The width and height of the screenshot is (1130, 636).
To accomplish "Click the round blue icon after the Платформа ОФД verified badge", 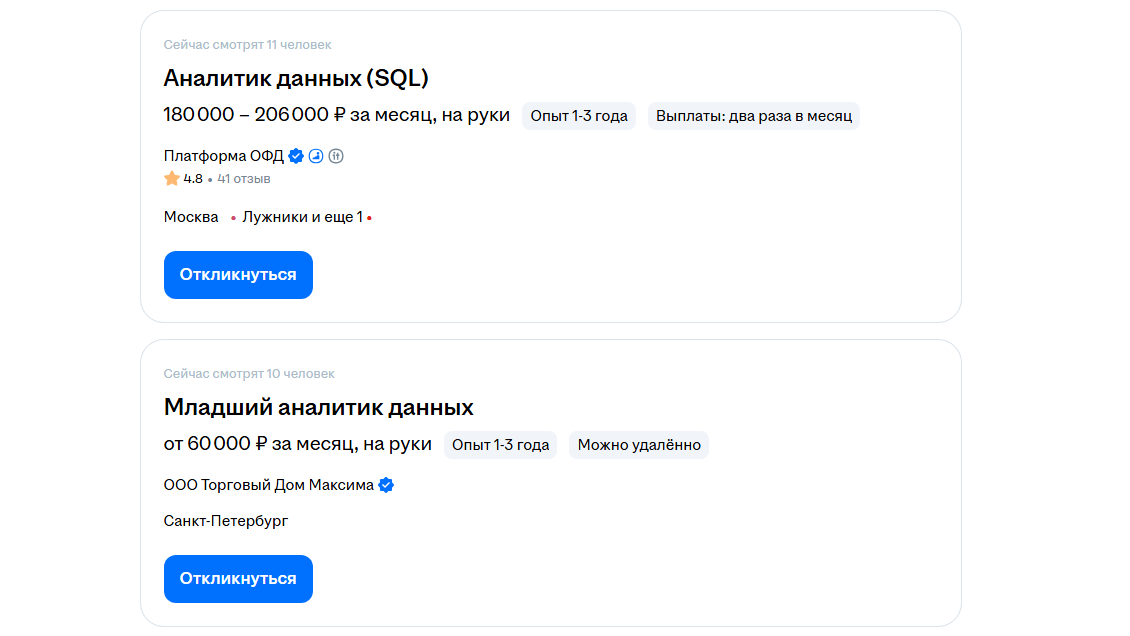I will click(316, 156).
